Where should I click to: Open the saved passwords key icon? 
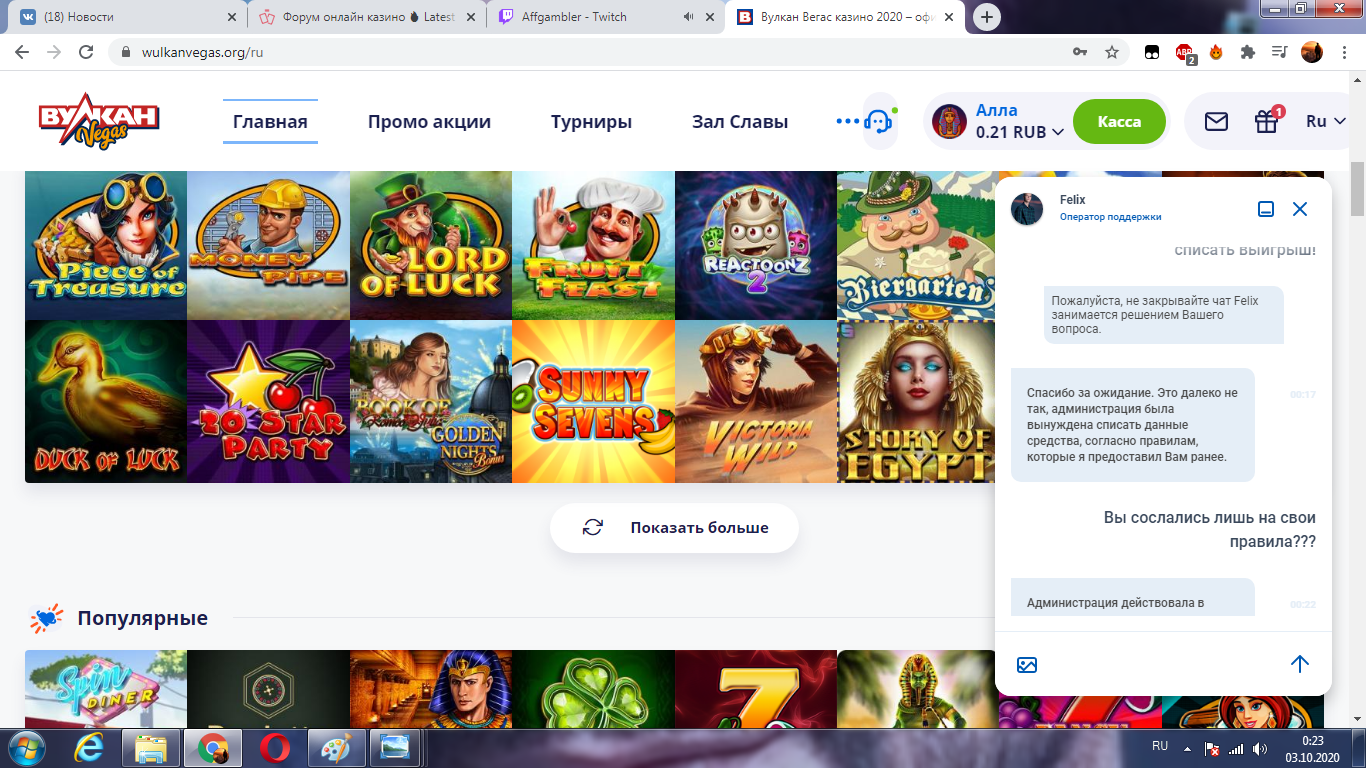click(x=1080, y=52)
